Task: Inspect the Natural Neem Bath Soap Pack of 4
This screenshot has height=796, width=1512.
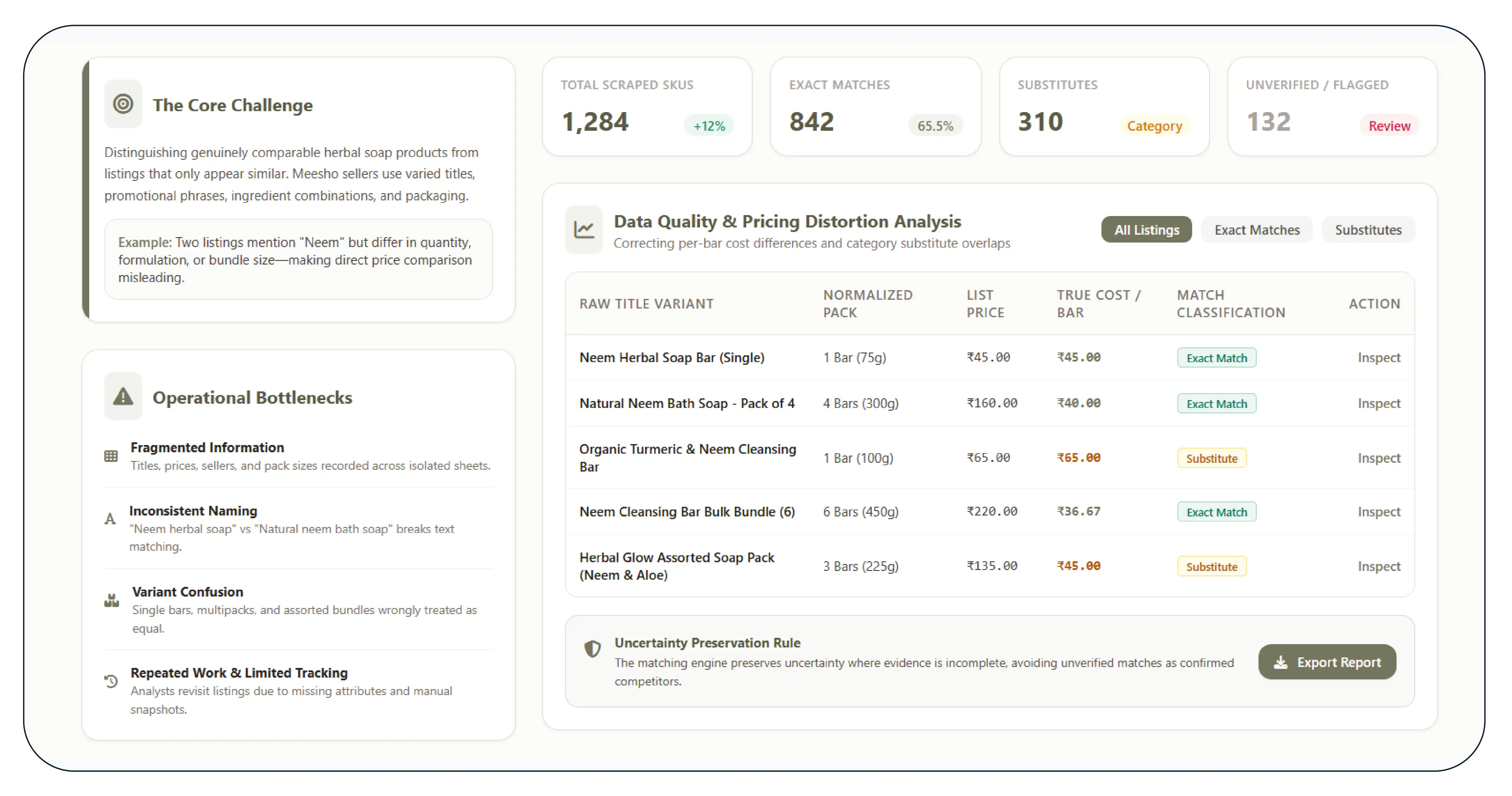Action: point(1379,403)
